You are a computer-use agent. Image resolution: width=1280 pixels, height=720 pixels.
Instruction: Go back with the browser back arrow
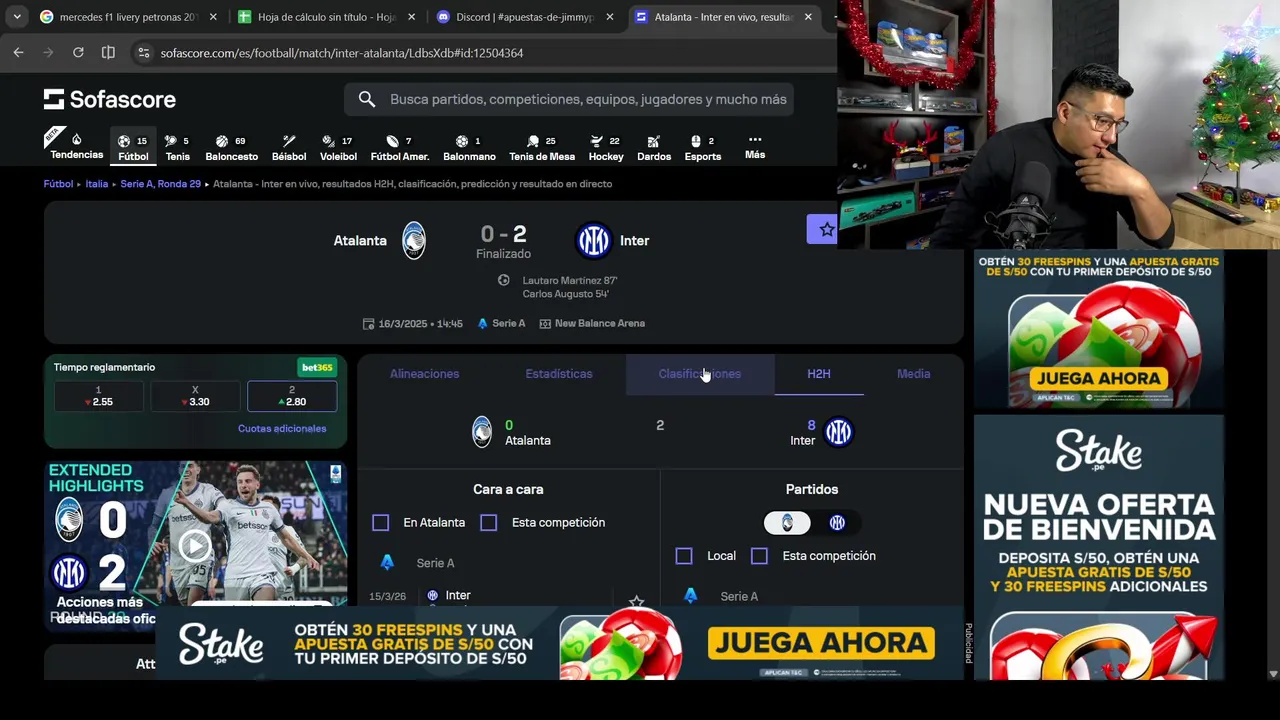18,53
